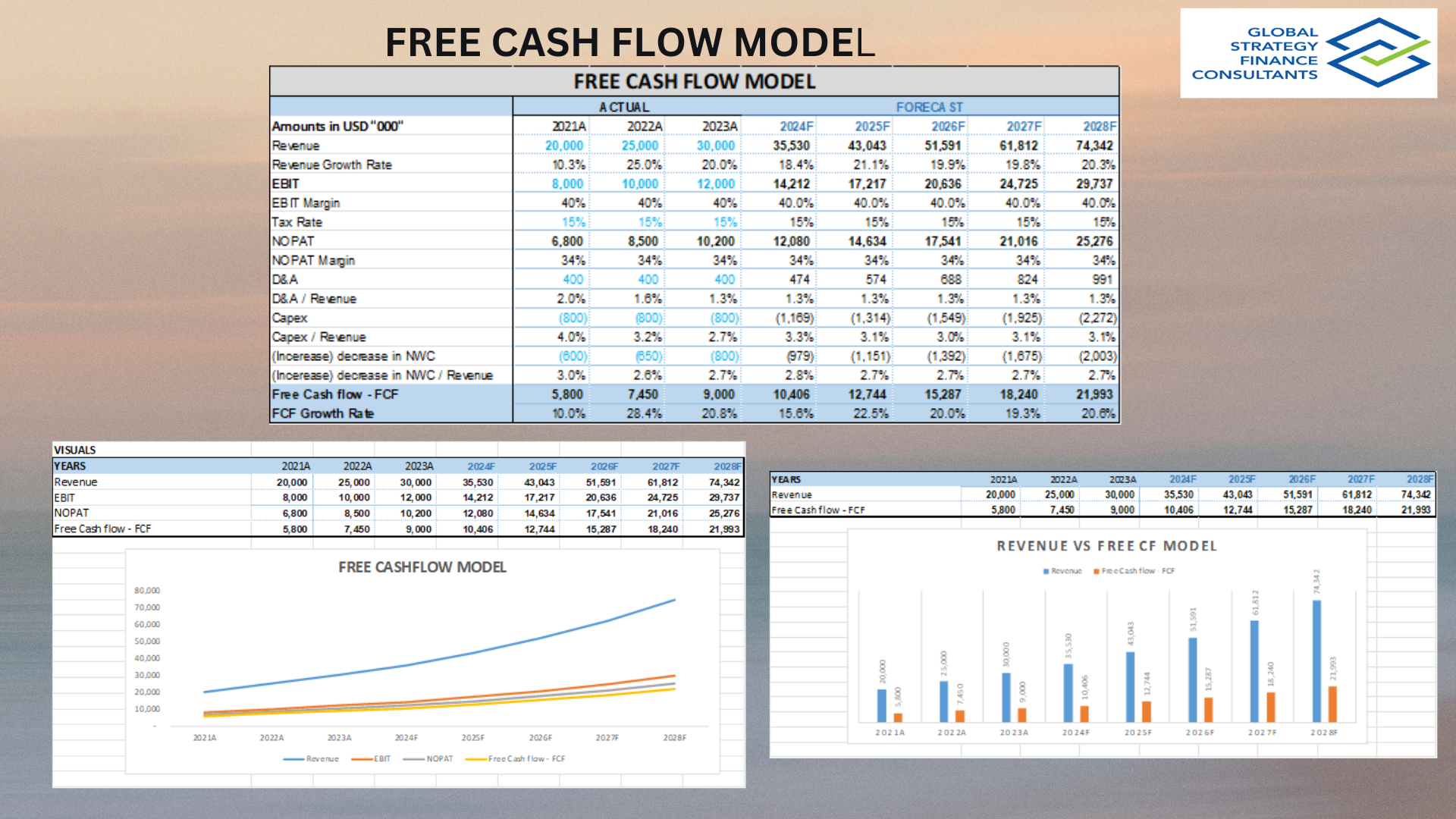Select Revenue legend entry under line chart
This screenshot has width=1456, height=819.
(x=312, y=758)
